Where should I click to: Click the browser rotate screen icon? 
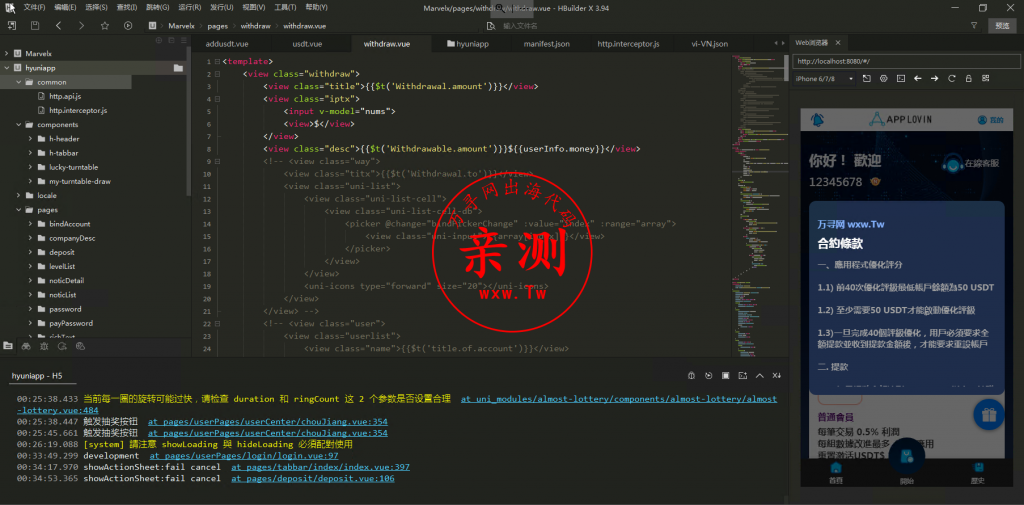[x=867, y=78]
